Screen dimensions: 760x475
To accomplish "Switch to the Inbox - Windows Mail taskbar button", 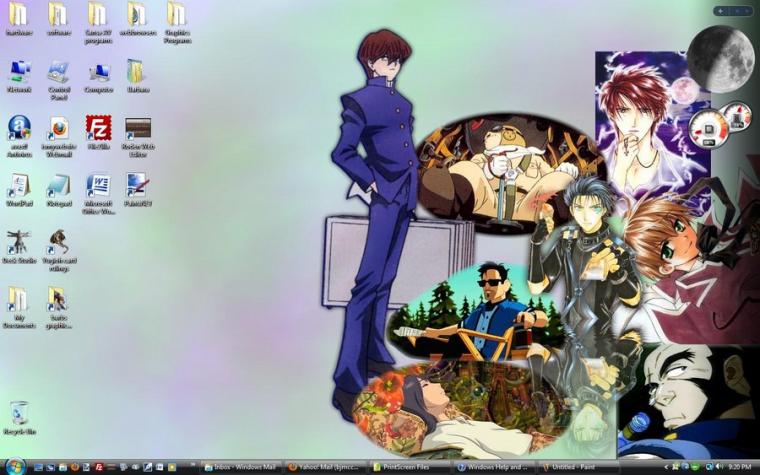I will (241, 467).
